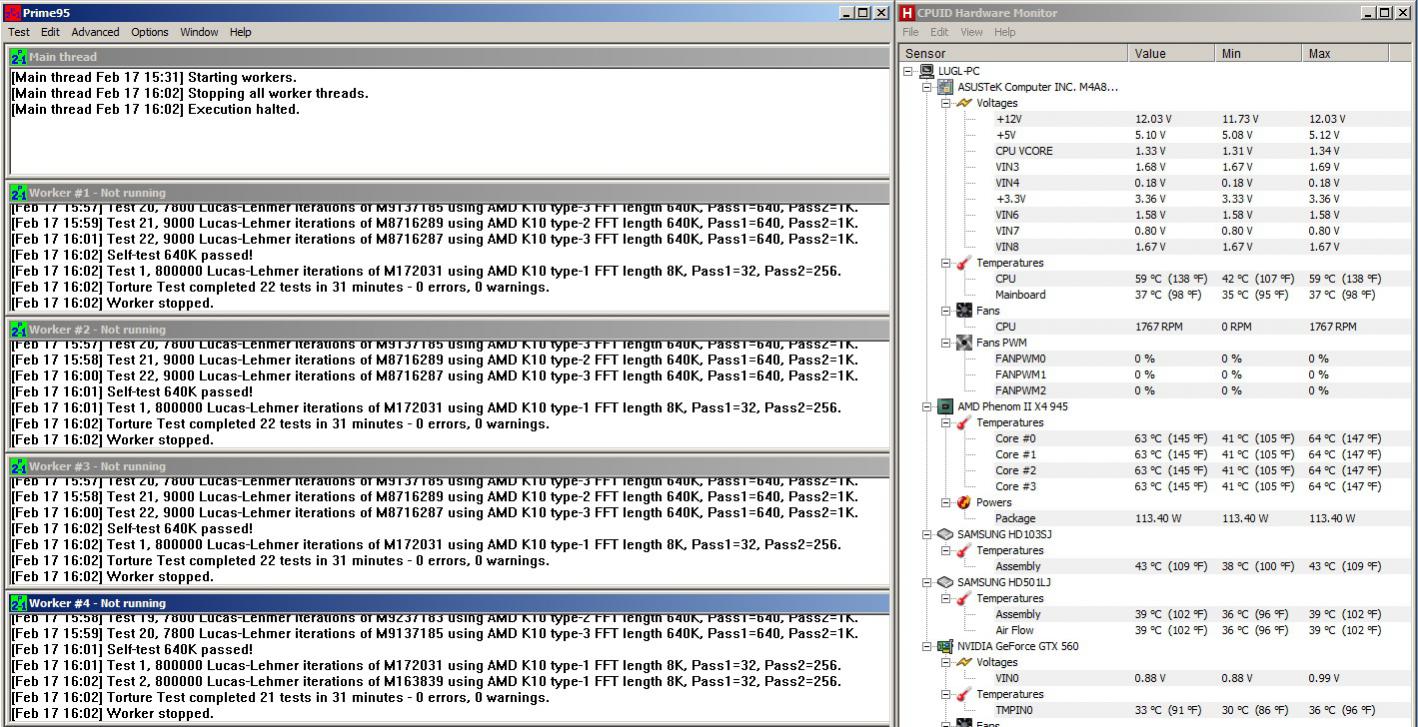The image size is (1418, 727).
Task: Click the SAMSUNG HD501LJ drive icon
Action: coord(945,583)
